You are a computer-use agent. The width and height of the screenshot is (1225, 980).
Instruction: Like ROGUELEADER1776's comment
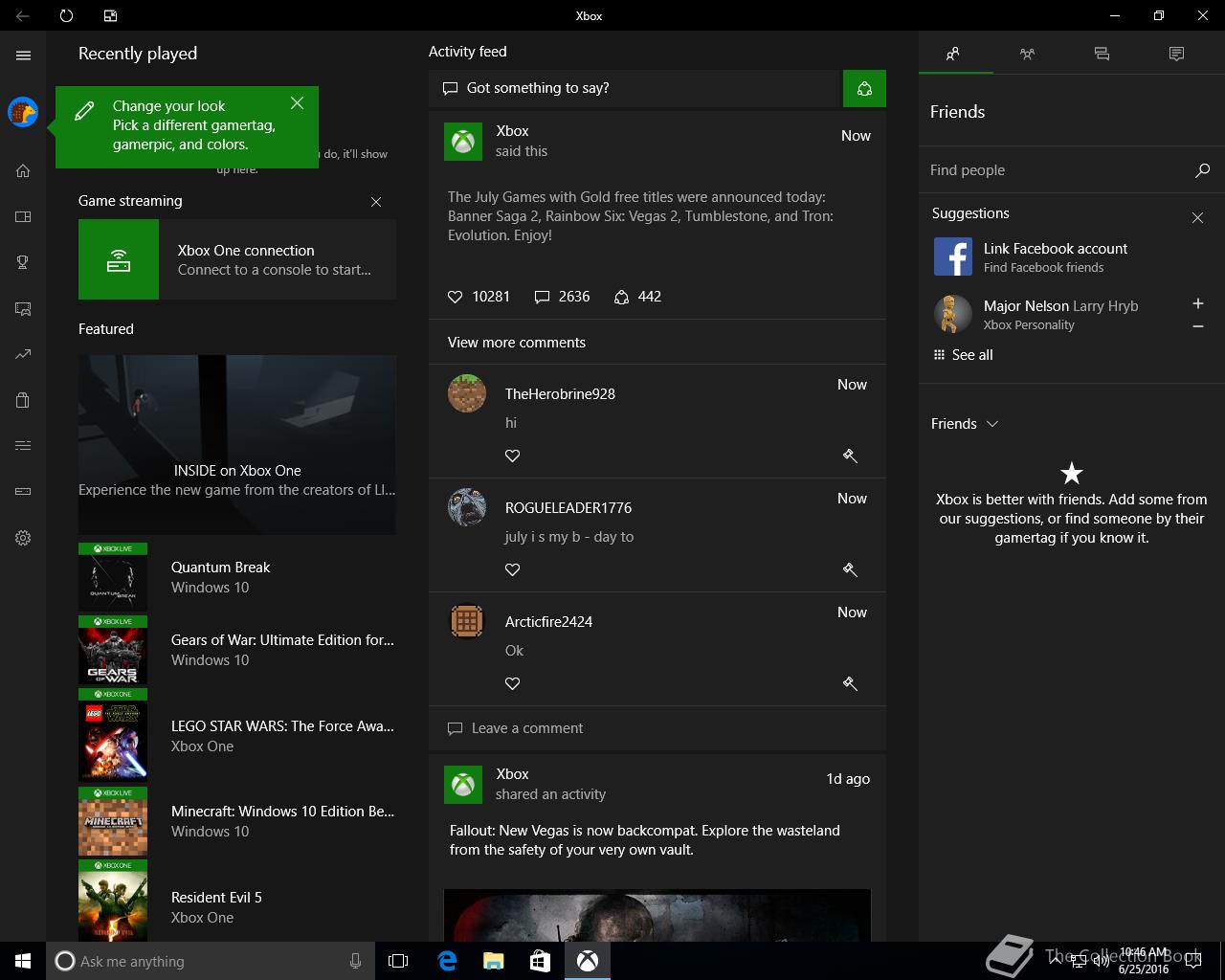(x=513, y=569)
